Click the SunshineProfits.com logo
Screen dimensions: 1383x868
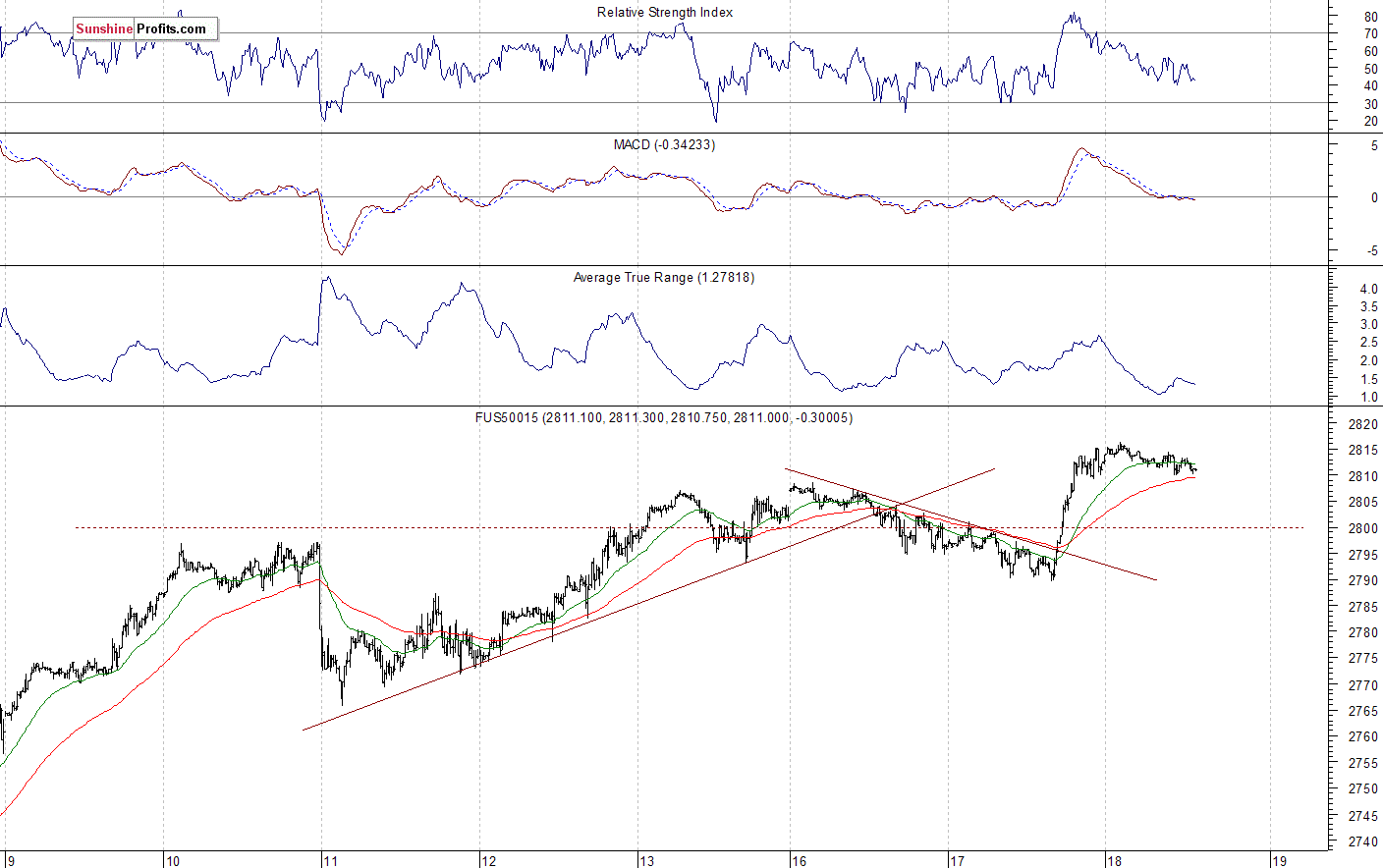click(x=145, y=28)
